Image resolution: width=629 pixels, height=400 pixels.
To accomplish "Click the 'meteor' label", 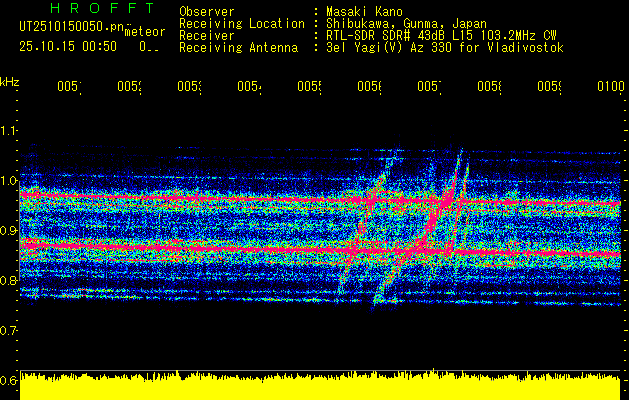I will (x=145, y=32).
